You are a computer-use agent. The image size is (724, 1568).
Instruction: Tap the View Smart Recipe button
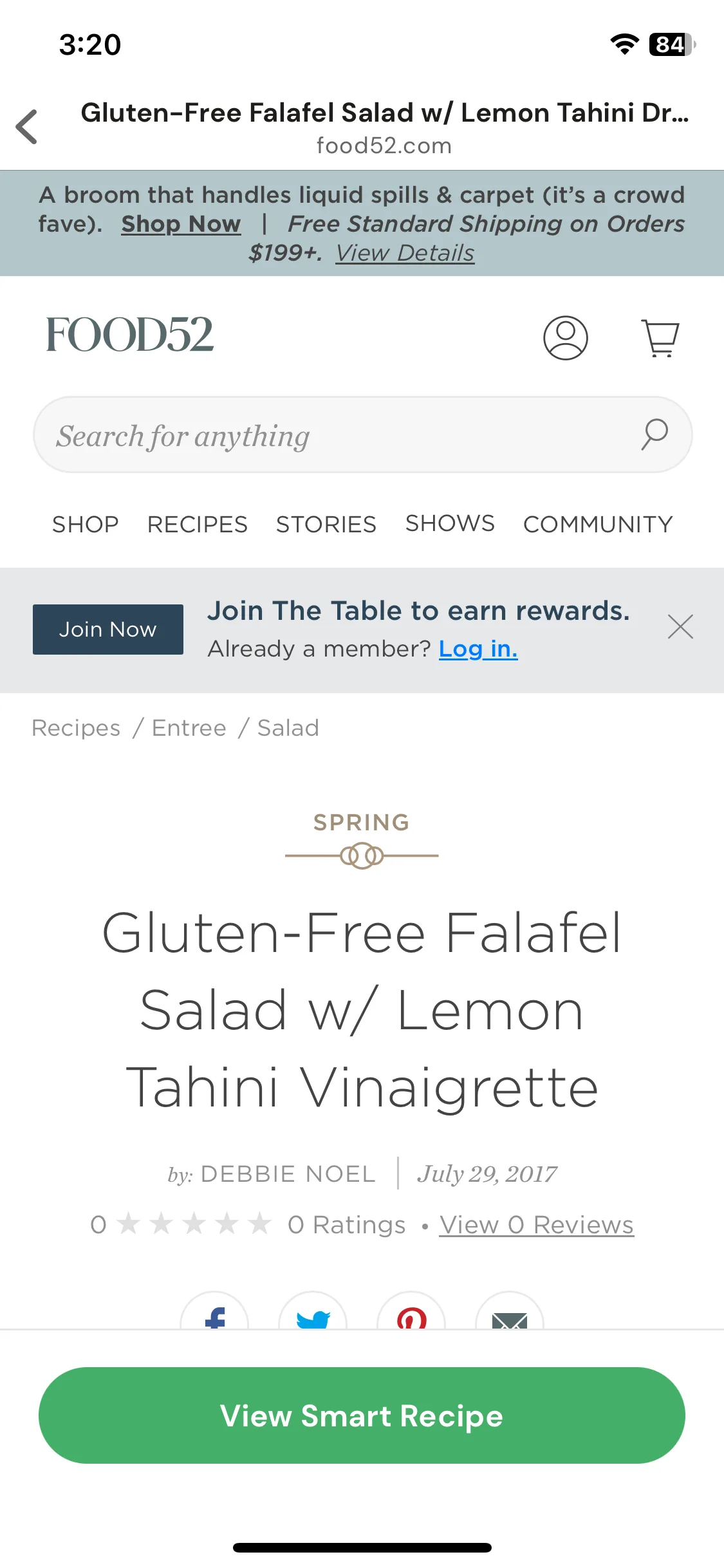point(362,1415)
